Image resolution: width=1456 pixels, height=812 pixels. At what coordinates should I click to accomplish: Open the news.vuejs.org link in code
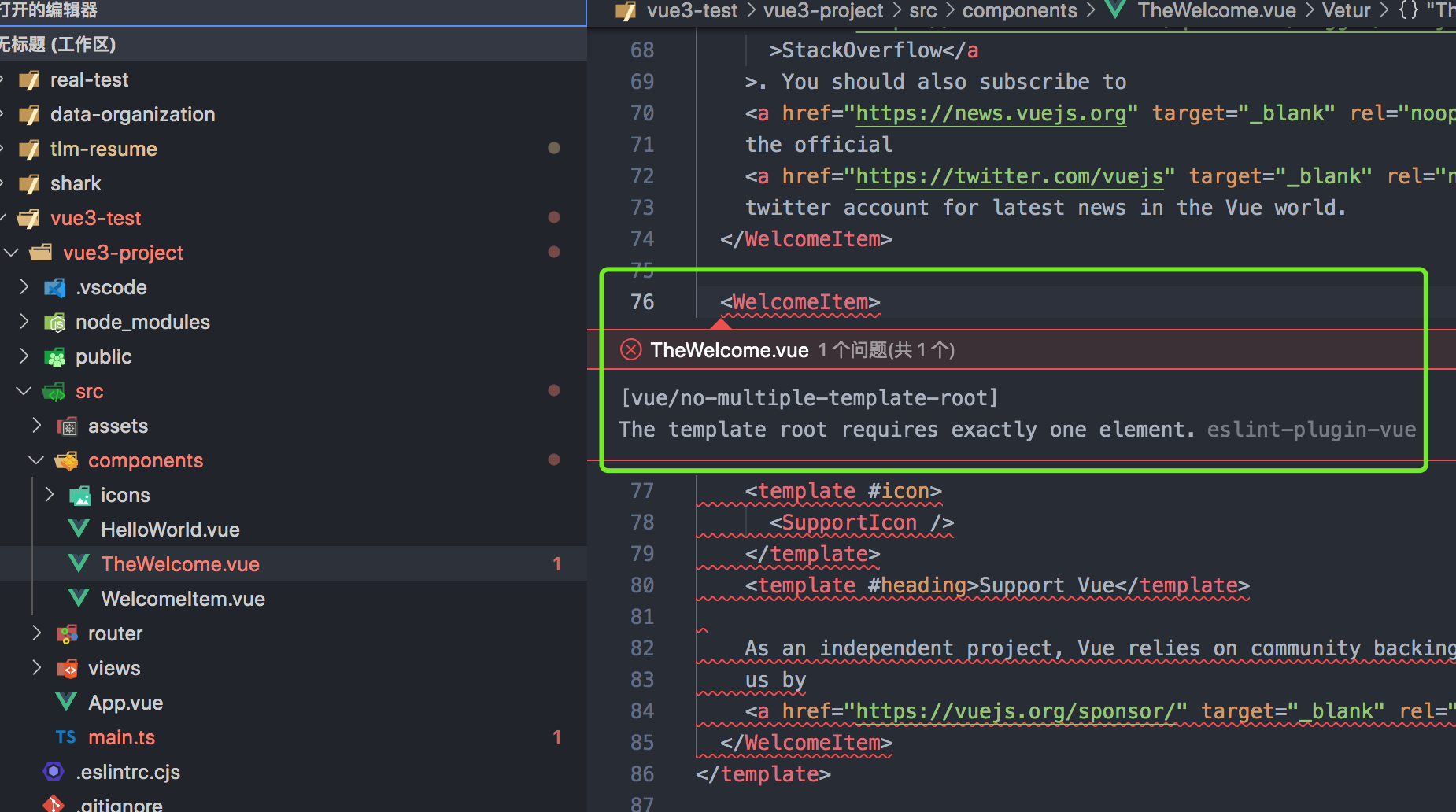[x=992, y=113]
